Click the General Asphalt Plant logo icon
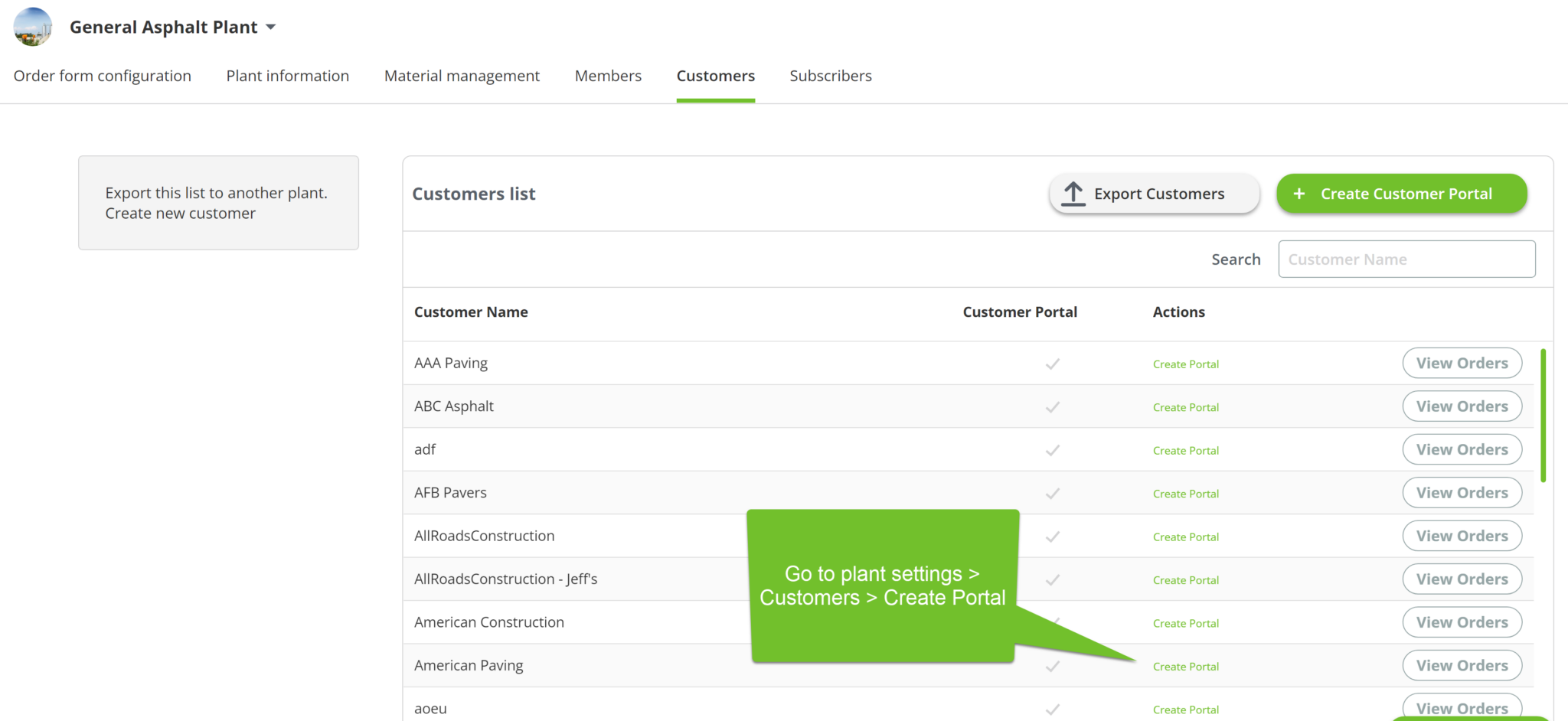Screen dimensions: 1568x721 32,27
